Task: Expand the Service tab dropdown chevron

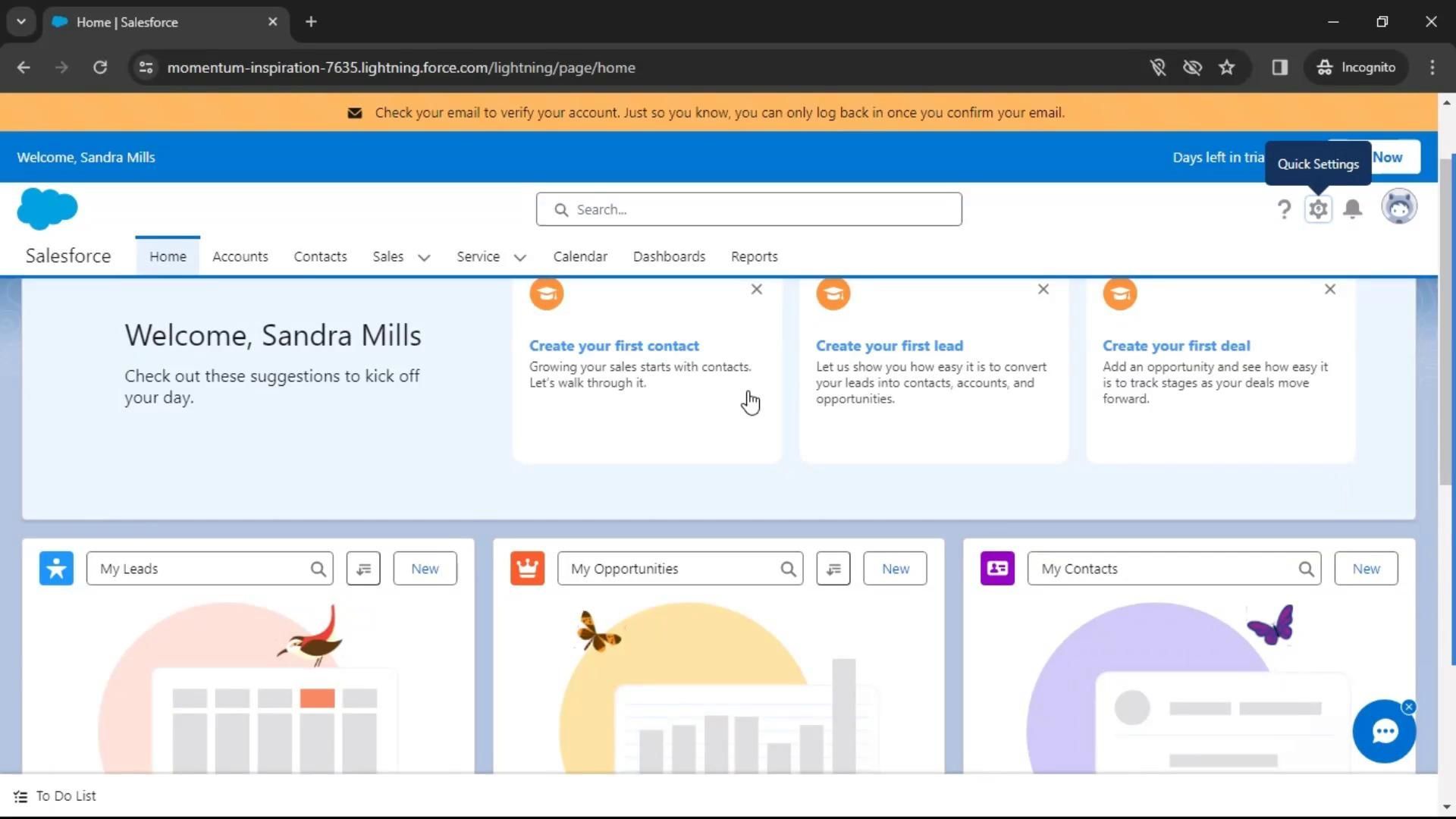Action: 519,258
